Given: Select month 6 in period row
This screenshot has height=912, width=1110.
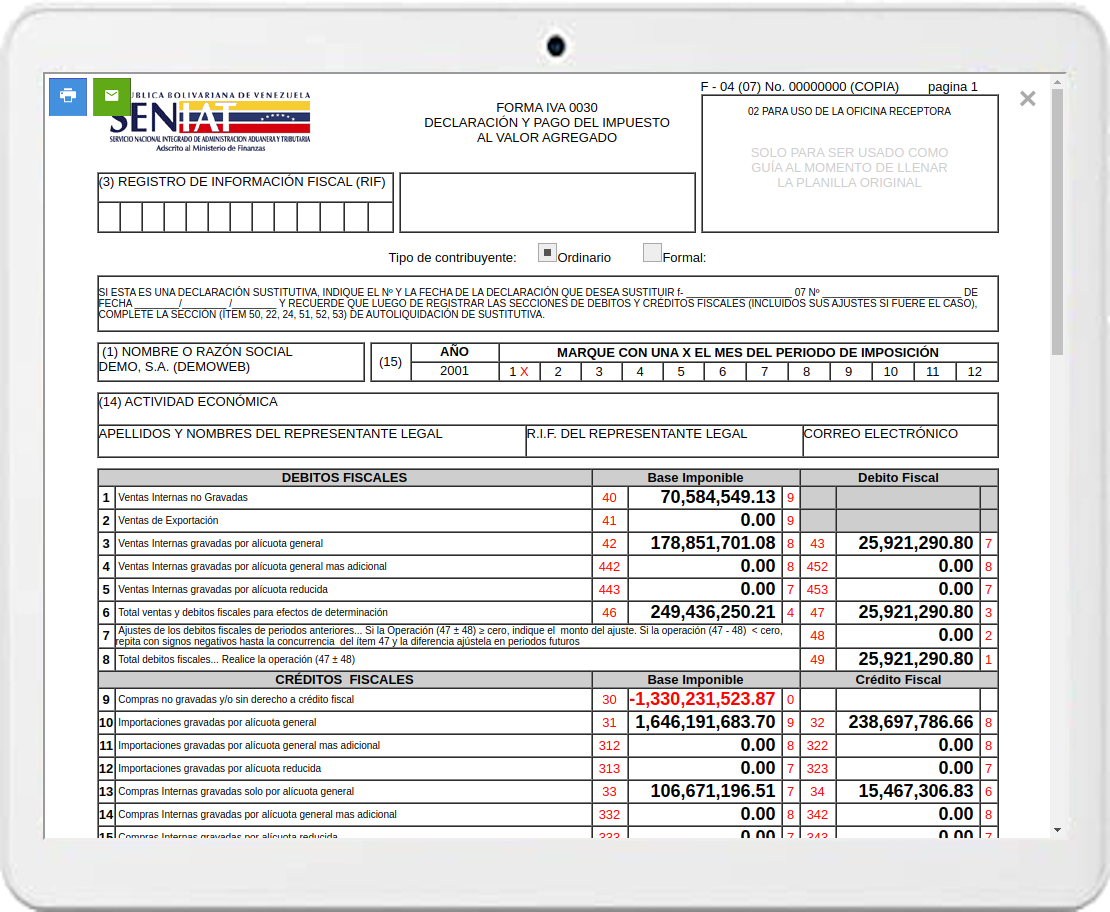Looking at the screenshot, I should click(x=723, y=372).
